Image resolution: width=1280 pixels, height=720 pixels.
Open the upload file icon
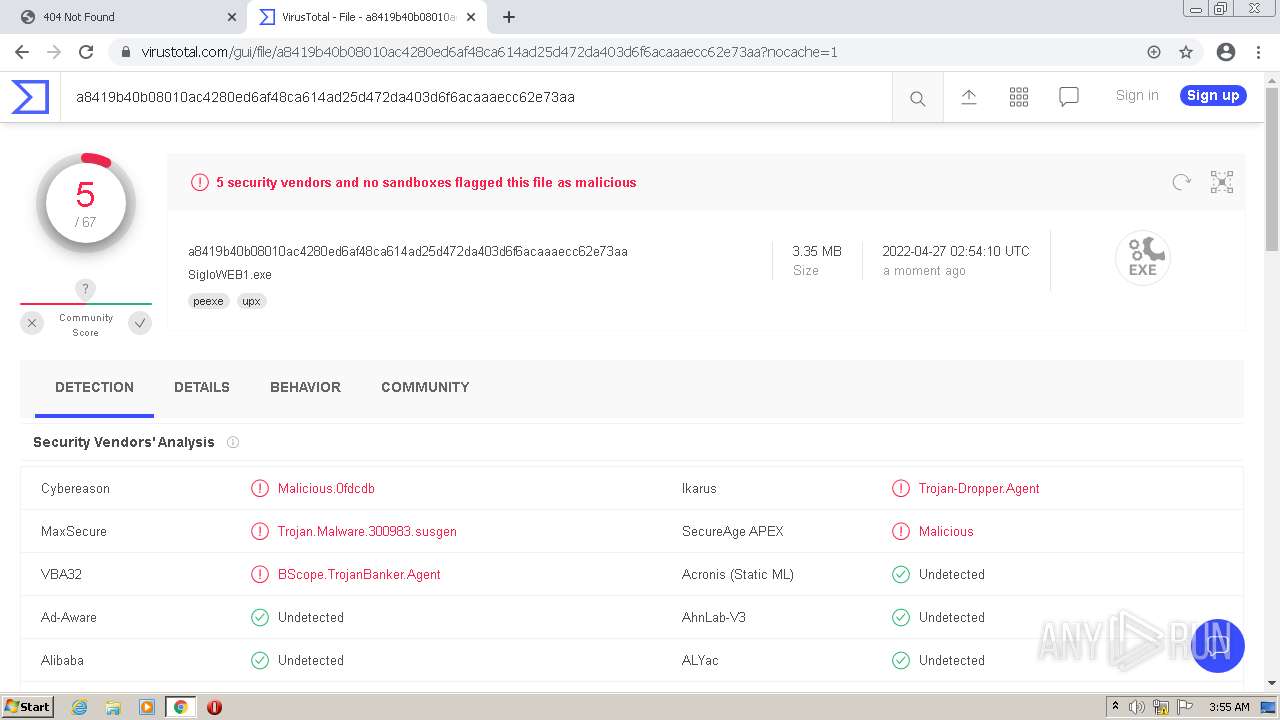click(968, 97)
